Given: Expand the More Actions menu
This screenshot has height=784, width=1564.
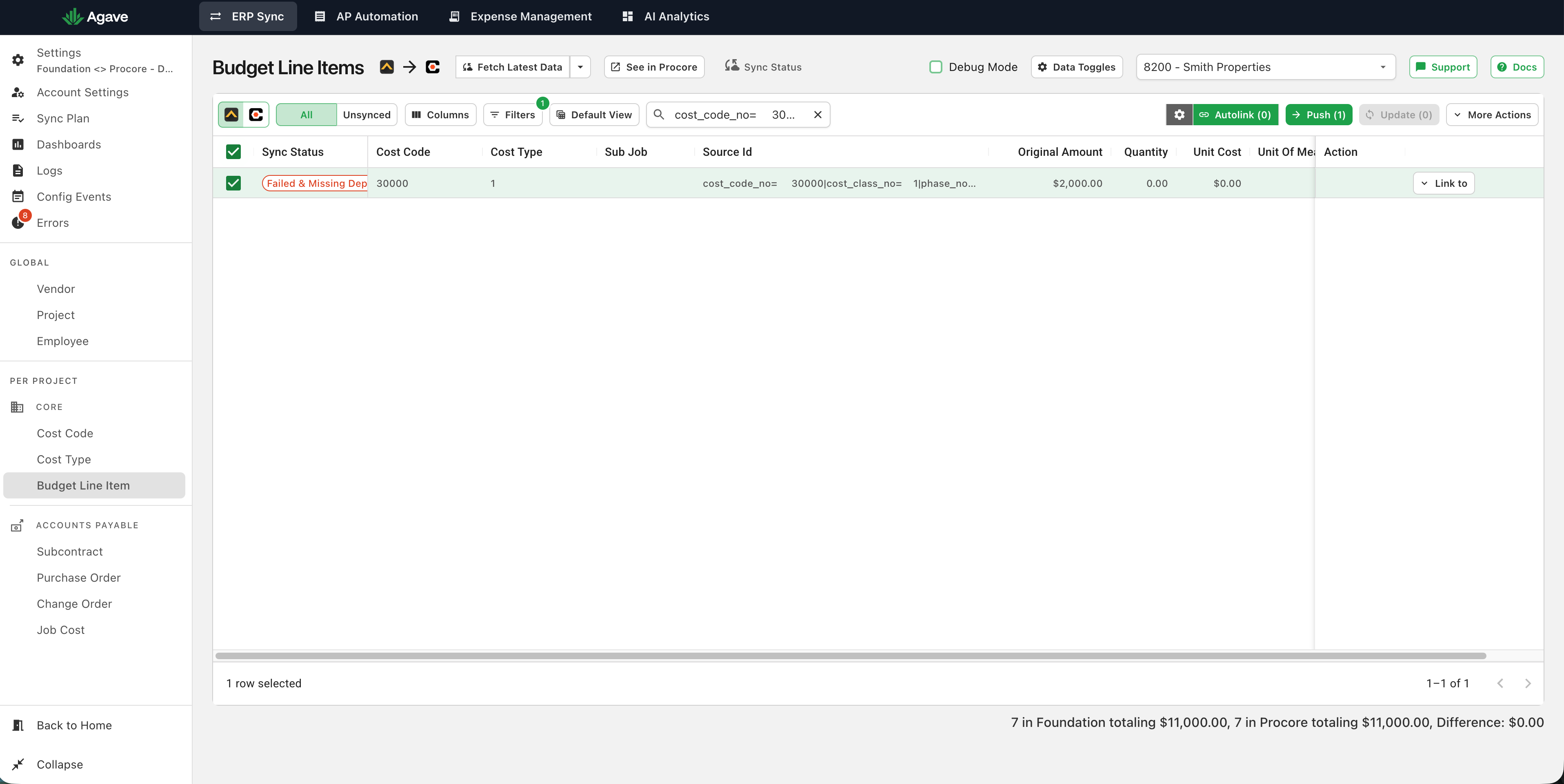Looking at the screenshot, I should [1492, 115].
